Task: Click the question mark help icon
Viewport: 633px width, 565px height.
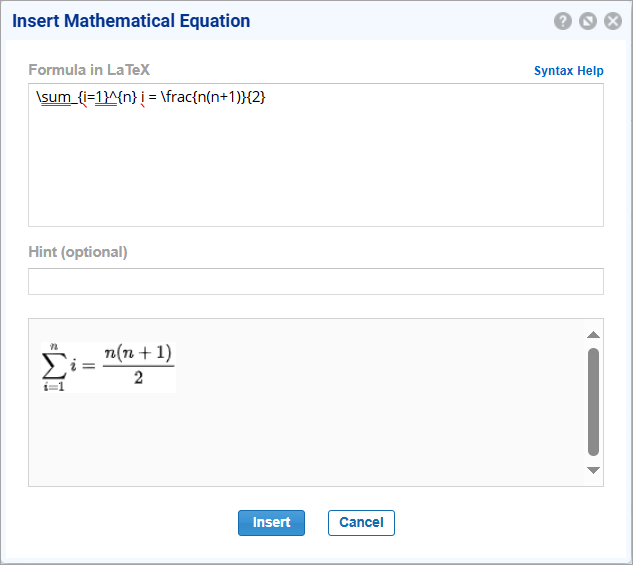Action: (563, 21)
